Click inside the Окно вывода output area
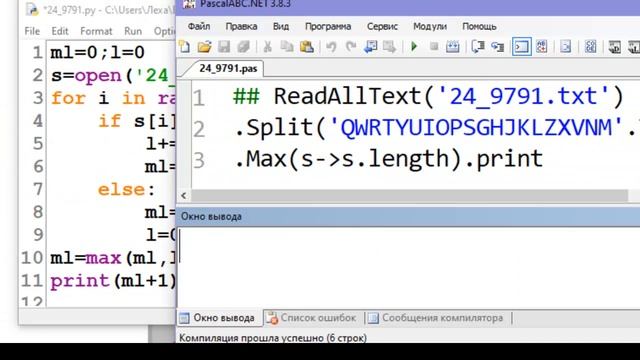 tap(408, 267)
